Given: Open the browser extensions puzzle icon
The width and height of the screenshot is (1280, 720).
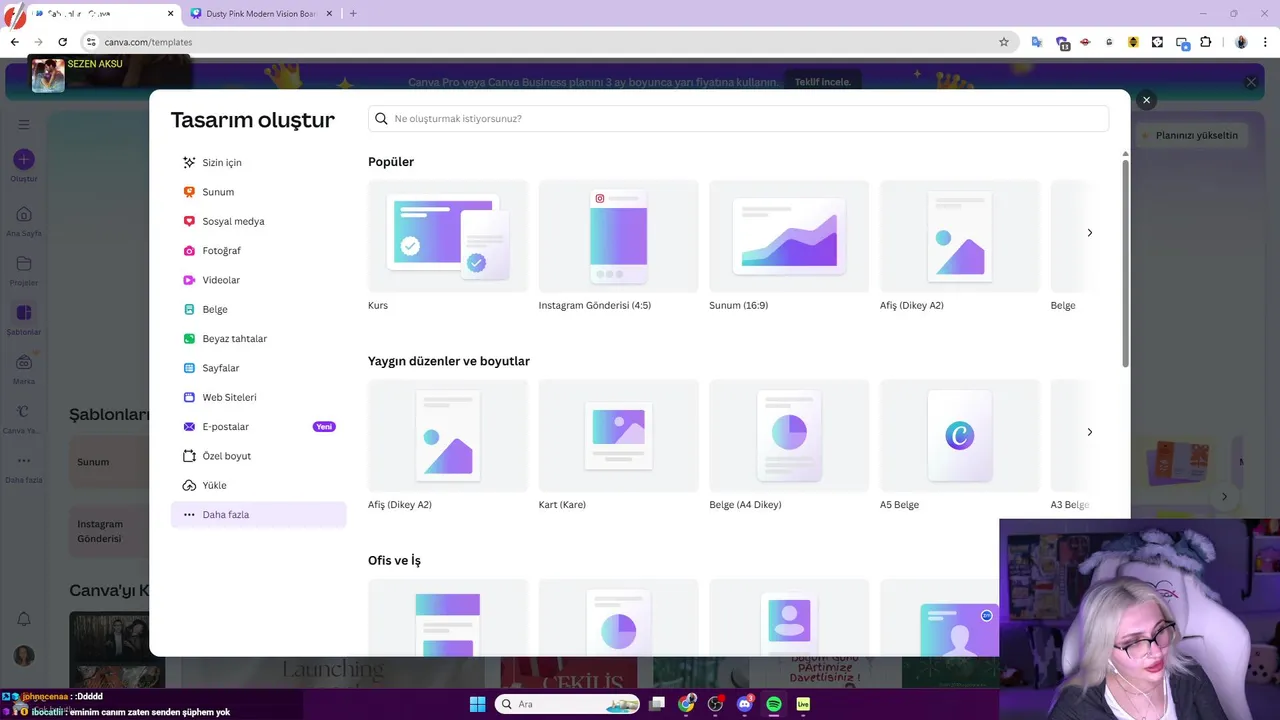Looking at the screenshot, I should click(x=1206, y=42).
